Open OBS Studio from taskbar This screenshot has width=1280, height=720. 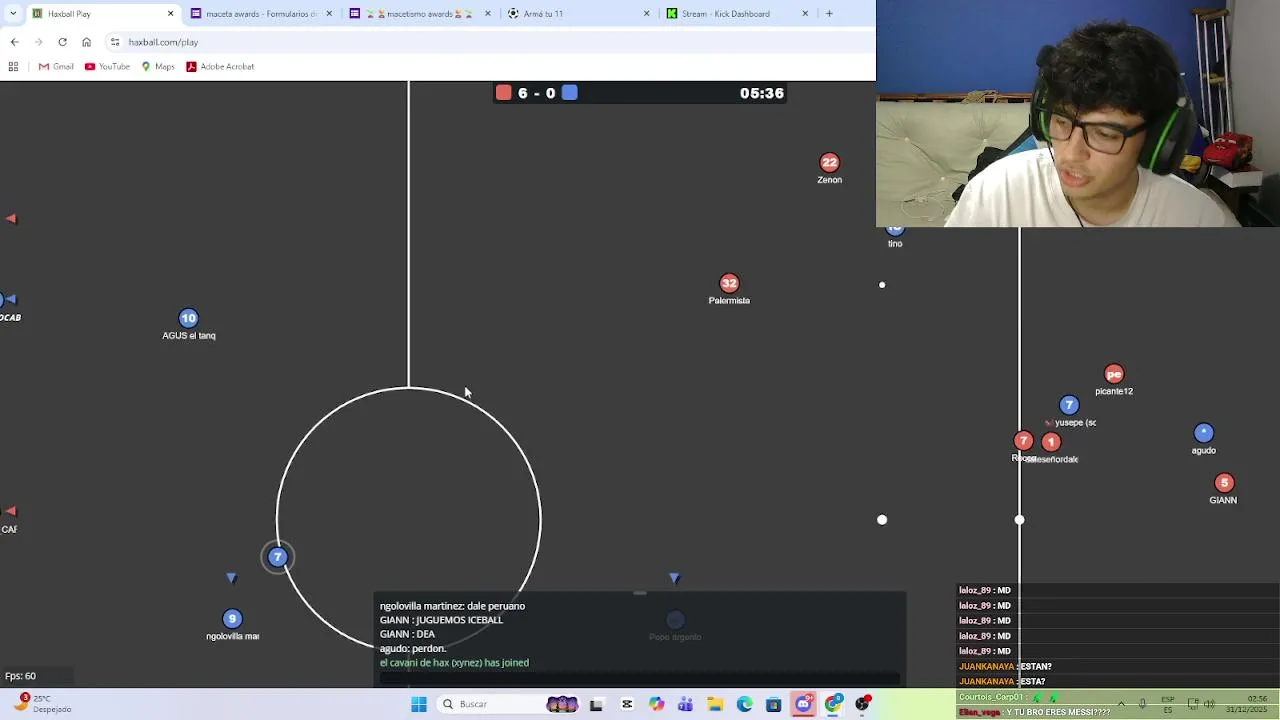862,704
